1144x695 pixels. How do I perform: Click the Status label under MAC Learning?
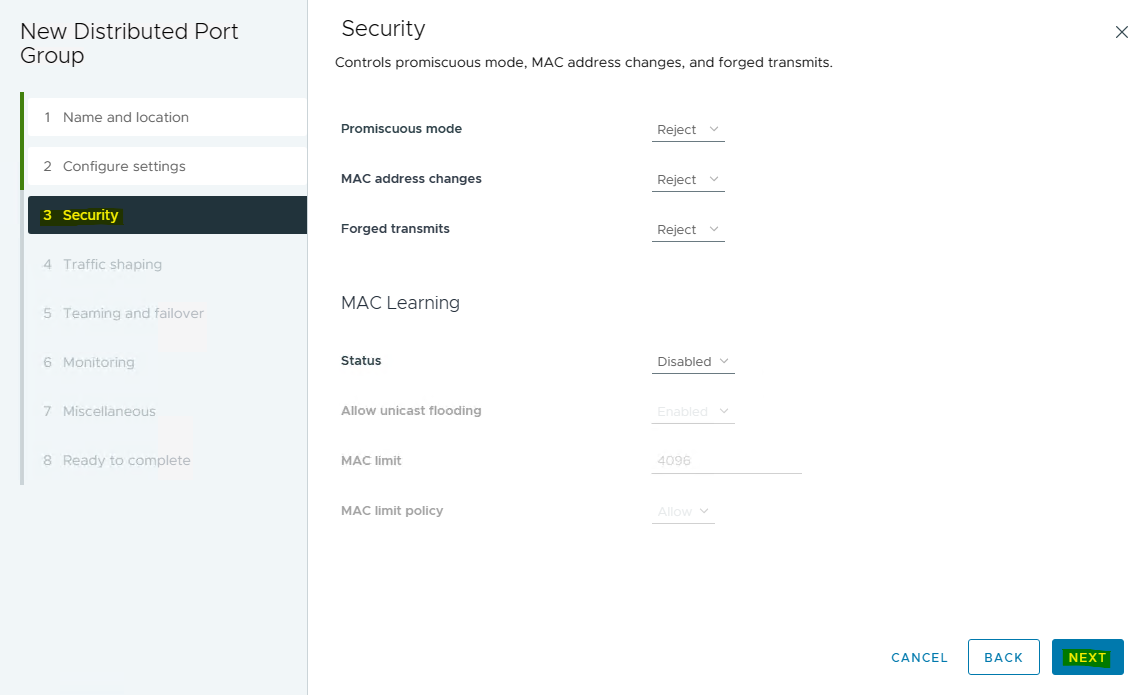[360, 361]
